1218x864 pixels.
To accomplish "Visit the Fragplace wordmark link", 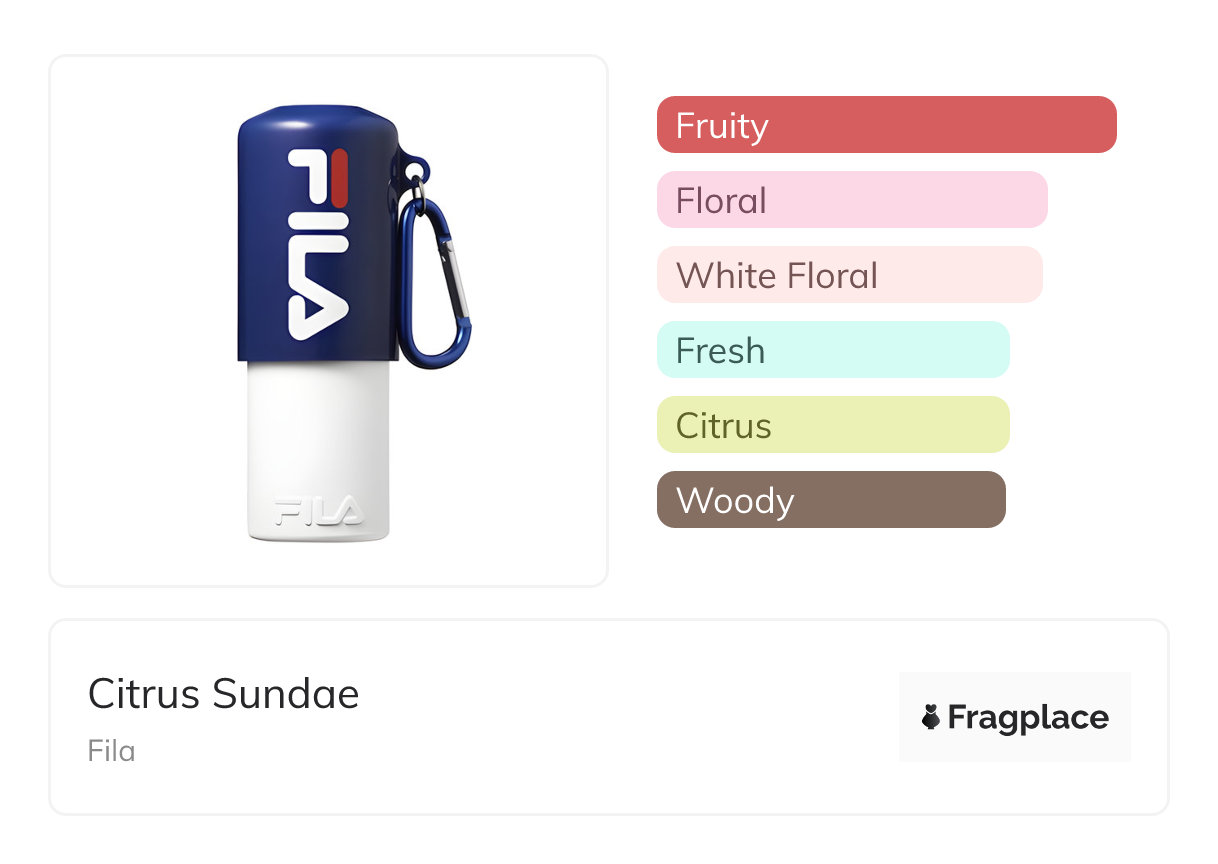I will [x=1028, y=717].
